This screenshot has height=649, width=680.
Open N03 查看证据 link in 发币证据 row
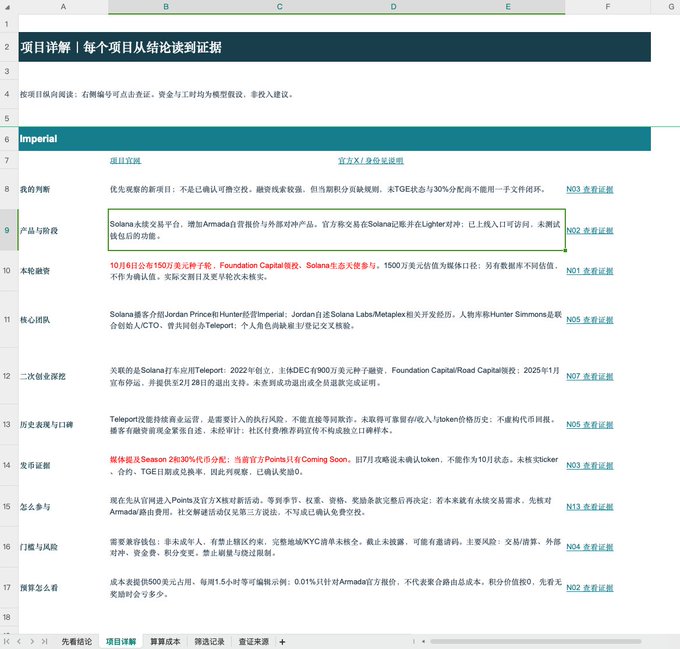tap(589, 466)
